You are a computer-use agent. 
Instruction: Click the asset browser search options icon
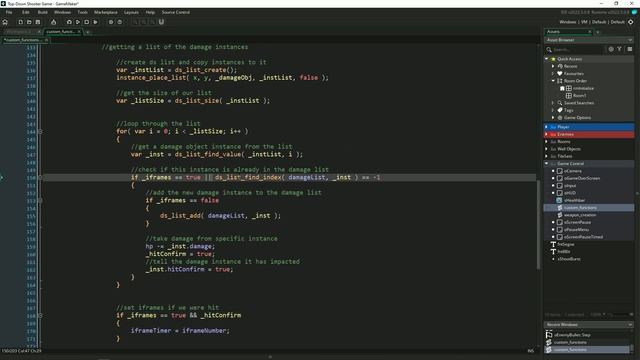coord(611,49)
